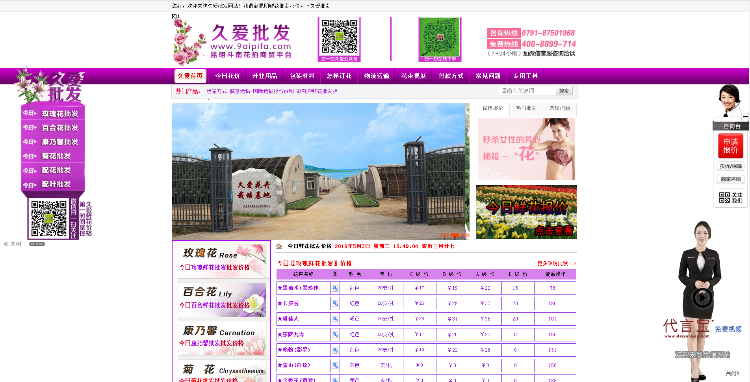Click the 代言宝 logo

coord(687,328)
